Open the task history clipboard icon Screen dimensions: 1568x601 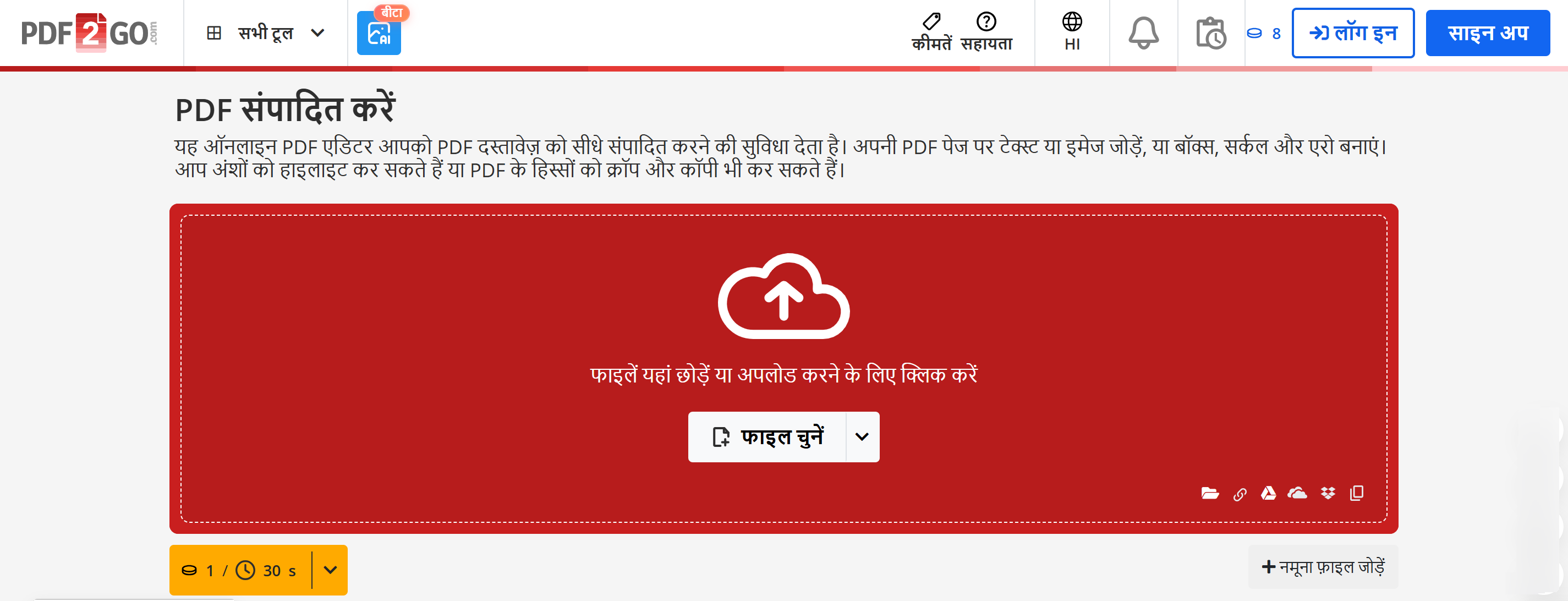click(x=1211, y=33)
